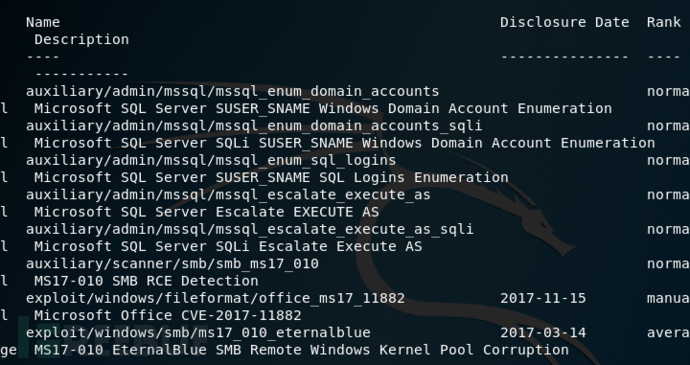Screen dimensions: 690x365
Task: Click the office_ms17_11882 exploit path
Action: click(x=215, y=298)
